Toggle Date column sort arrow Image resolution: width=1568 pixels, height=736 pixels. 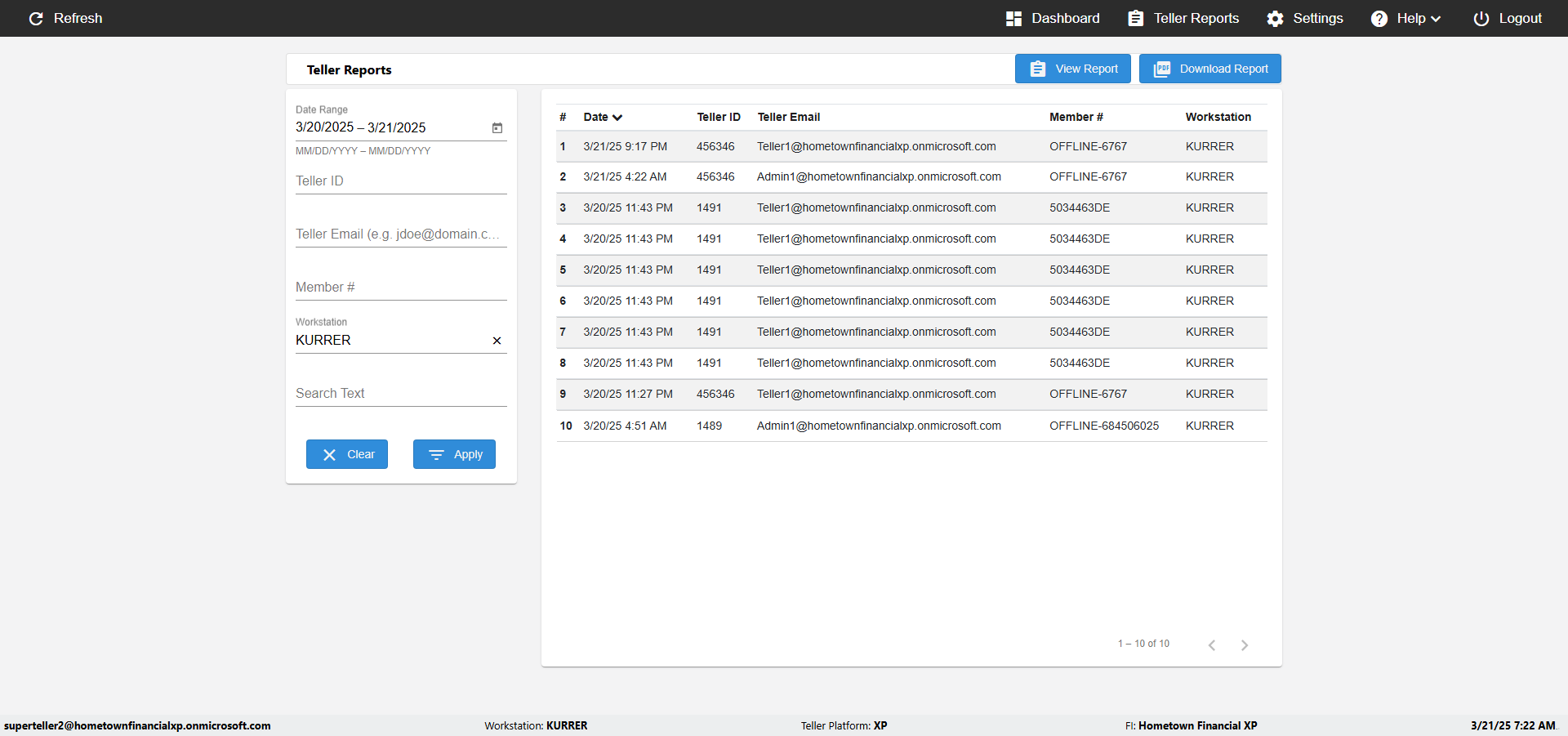point(617,118)
